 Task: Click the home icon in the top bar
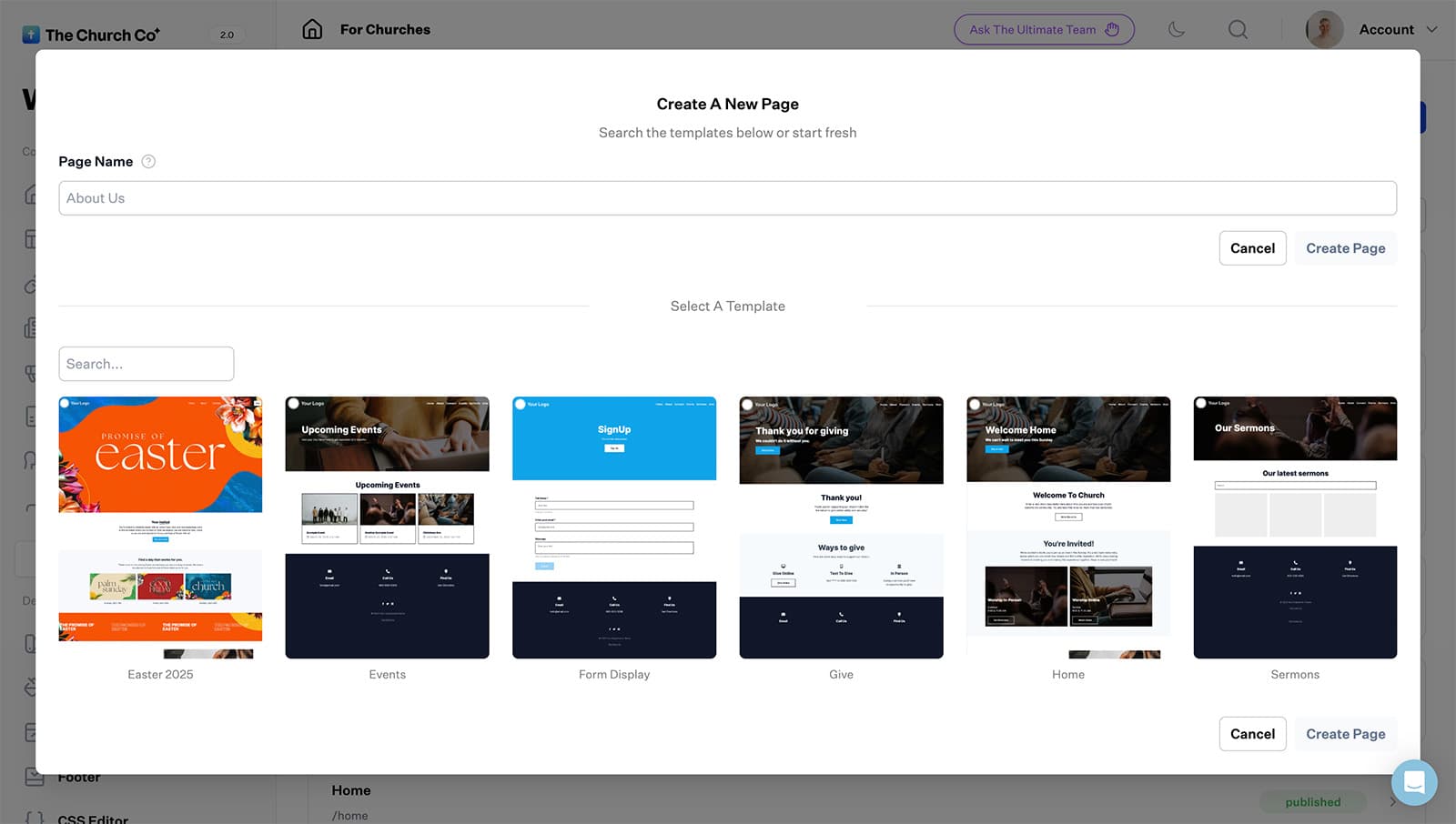[x=312, y=29]
